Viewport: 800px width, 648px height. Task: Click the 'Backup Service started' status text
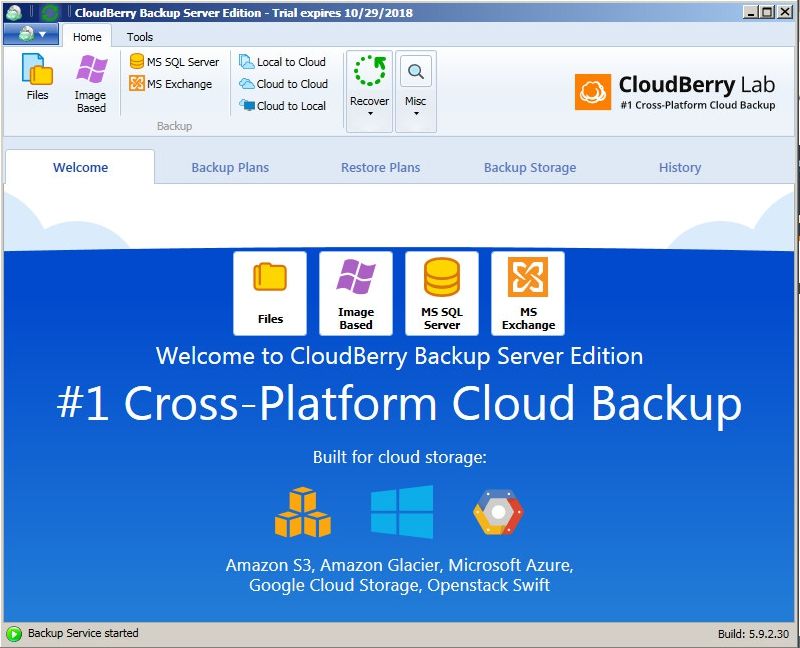(x=83, y=633)
